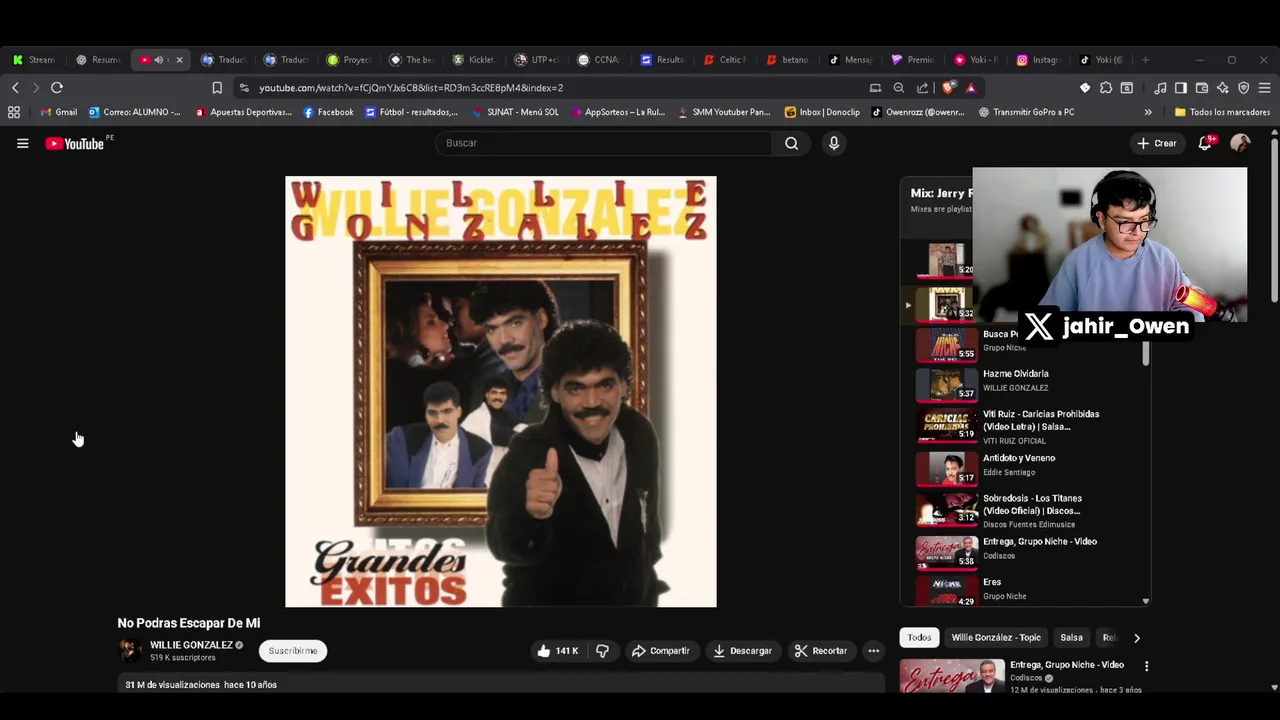Screen dimensions: 1280x720
Task: Open the Kick Stream browser tab
Action: click(34, 60)
